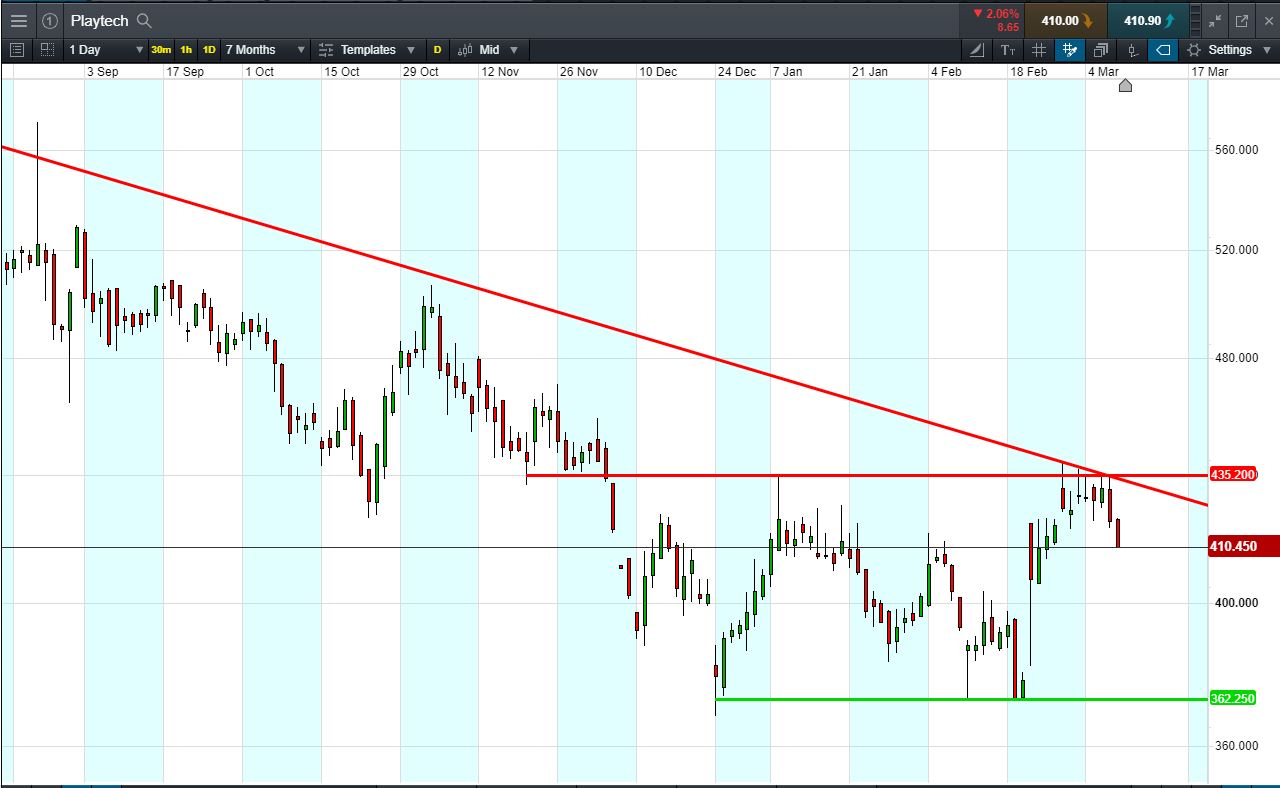The width and height of the screenshot is (1280, 788).
Task: Click the gray timeline marker near 4 Mar
Action: point(1125,85)
